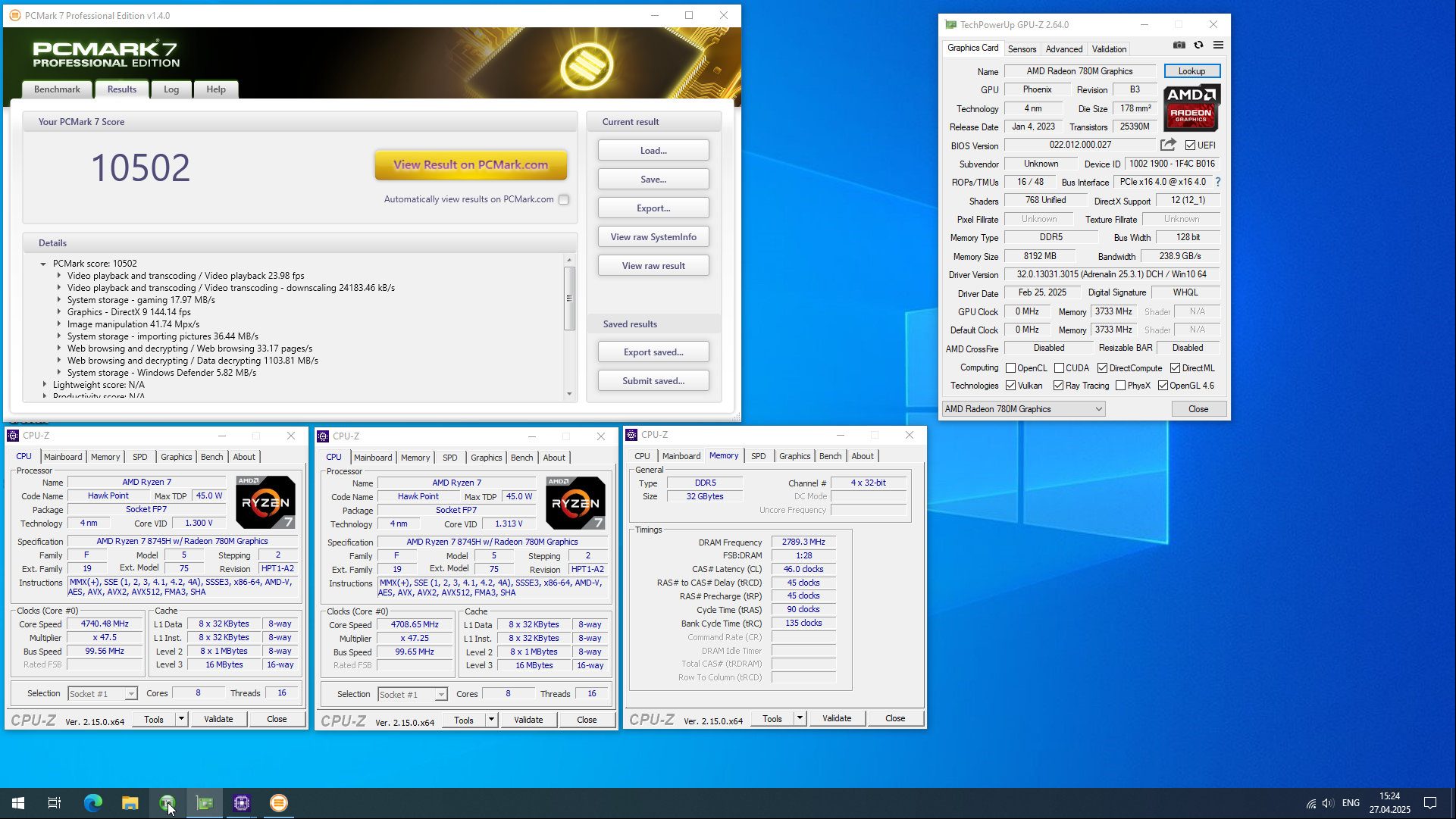Click the network icon in system tray
1456x819 pixels.
point(1310,803)
